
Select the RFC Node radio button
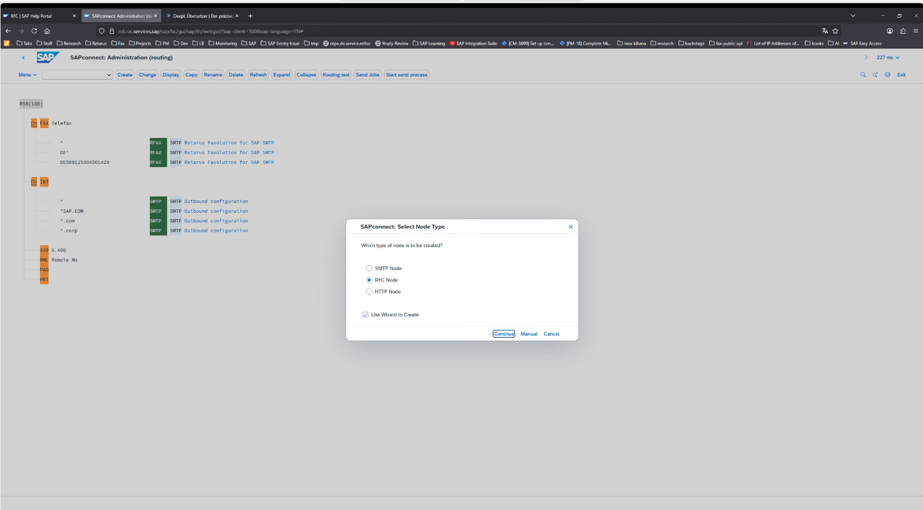click(369, 280)
